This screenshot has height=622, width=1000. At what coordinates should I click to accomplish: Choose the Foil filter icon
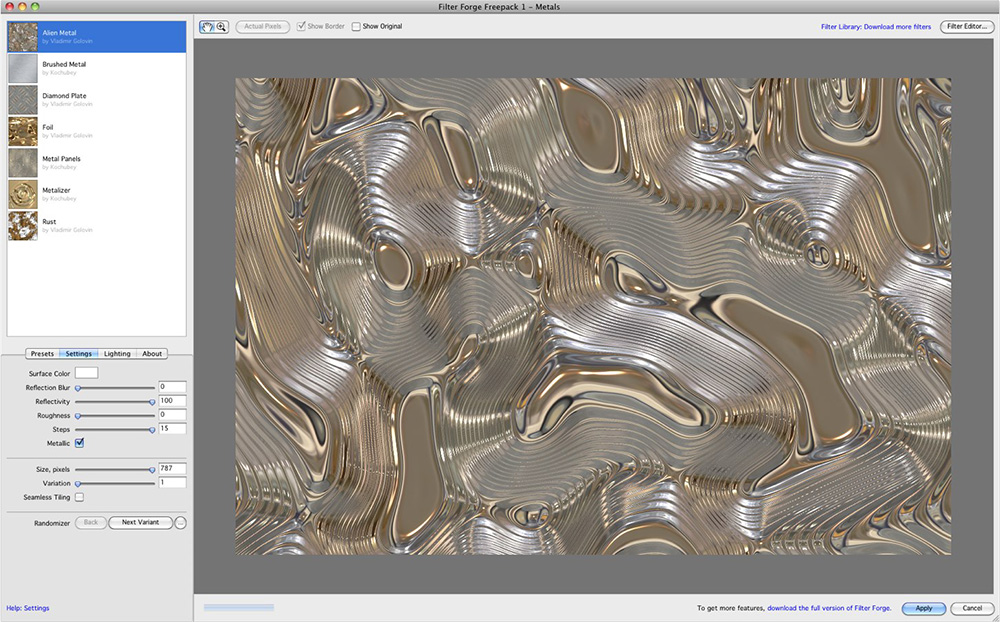click(23, 131)
